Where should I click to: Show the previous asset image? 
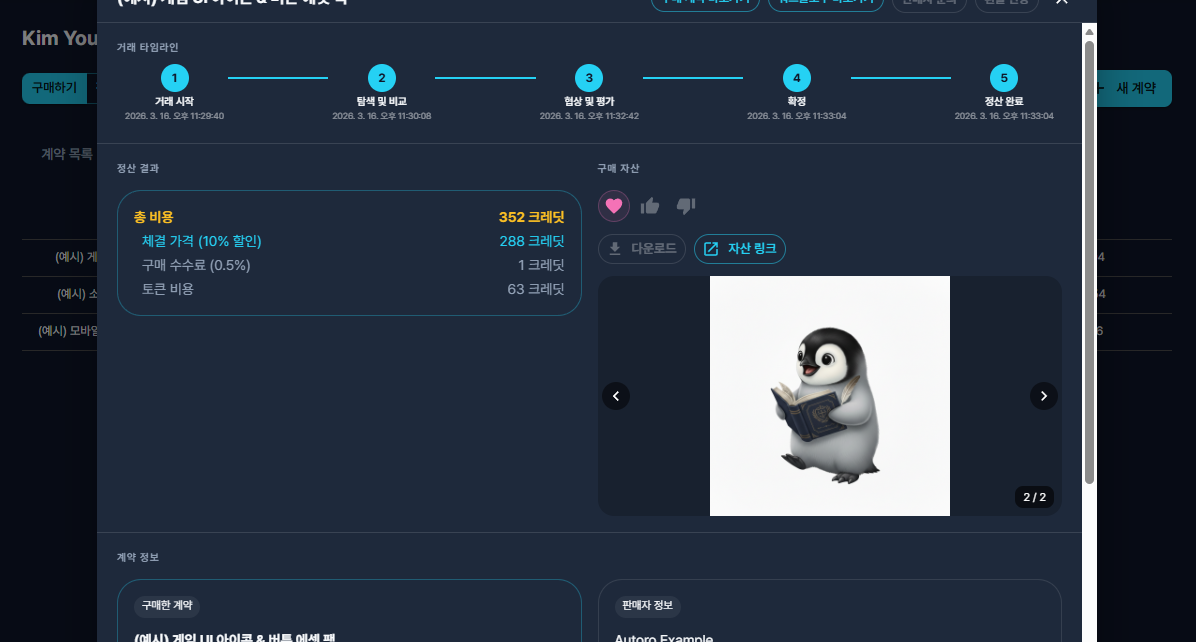[x=616, y=396]
